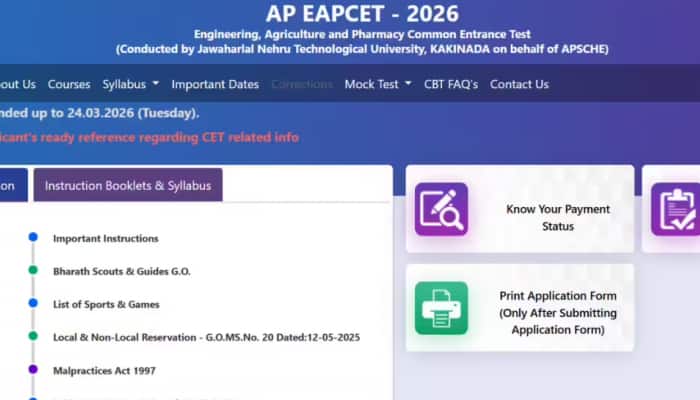Open Local & Non-Local Reservation G.O. link

click(206, 337)
